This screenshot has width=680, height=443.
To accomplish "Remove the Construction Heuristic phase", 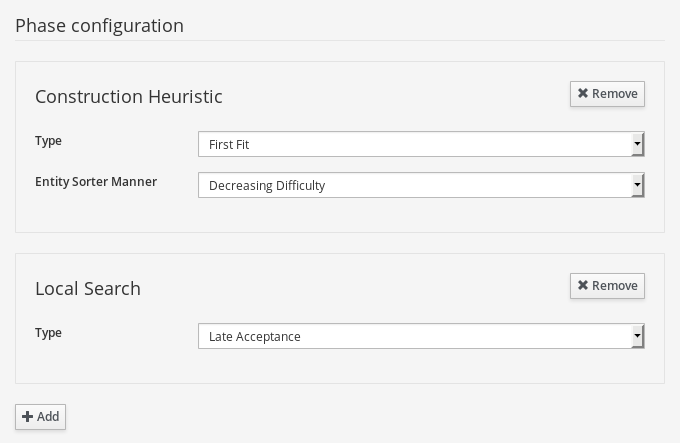I will tap(607, 94).
